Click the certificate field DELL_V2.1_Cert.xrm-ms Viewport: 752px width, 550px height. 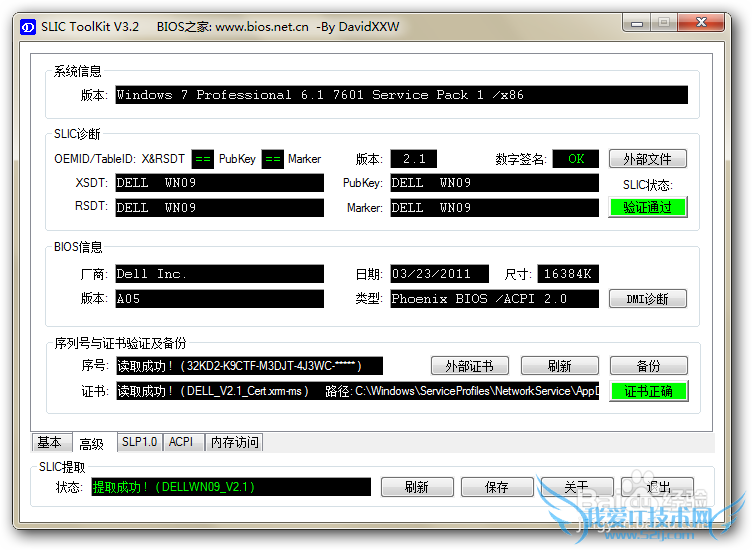point(358,391)
